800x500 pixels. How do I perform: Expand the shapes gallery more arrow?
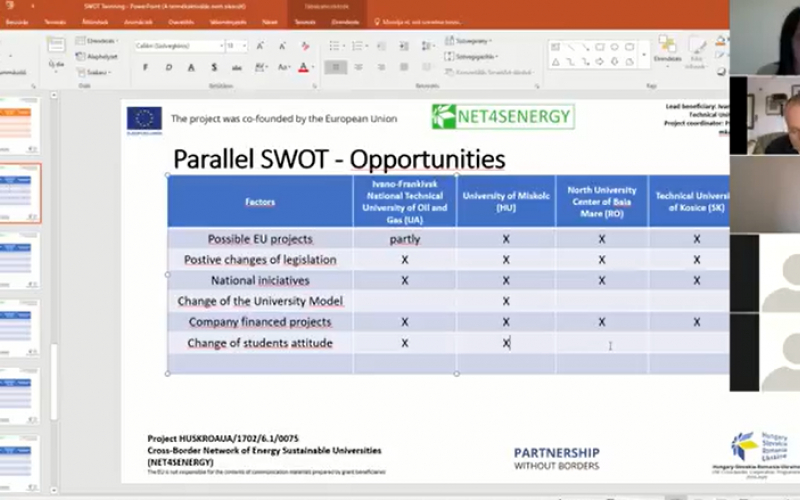click(x=643, y=55)
